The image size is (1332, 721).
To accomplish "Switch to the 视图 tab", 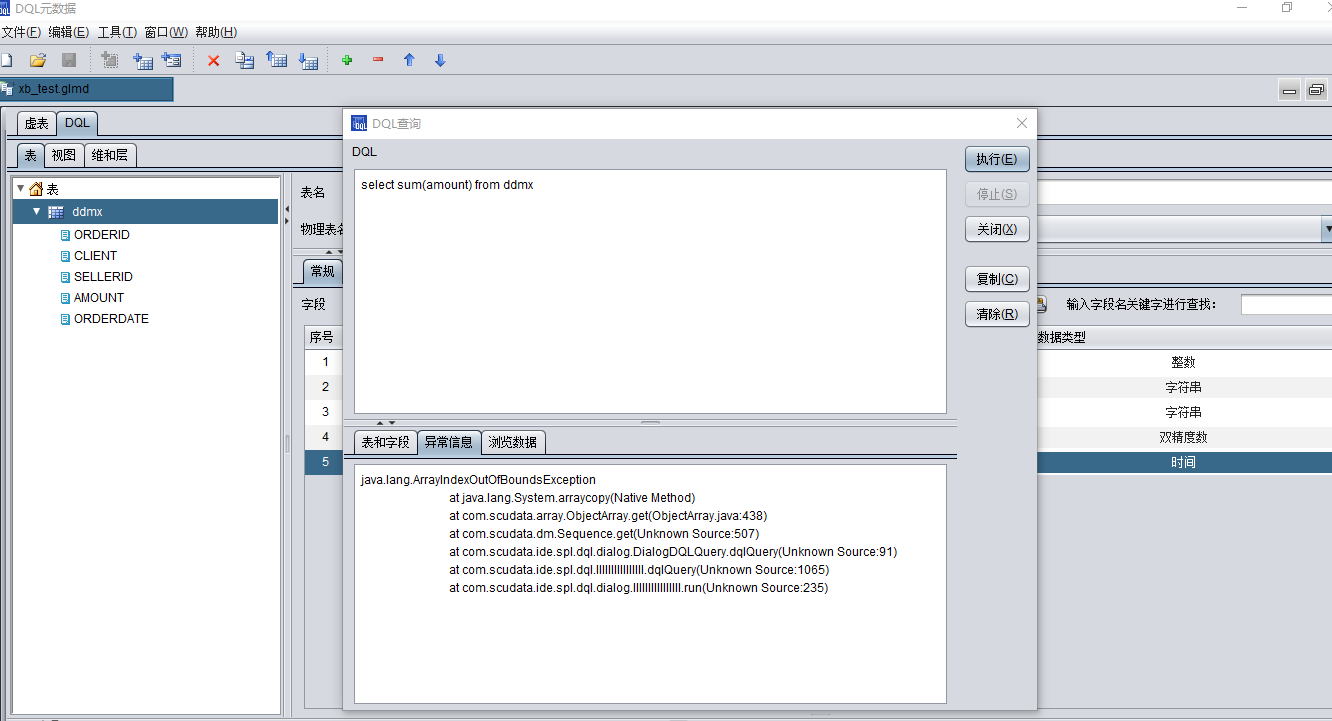I will click(64, 155).
